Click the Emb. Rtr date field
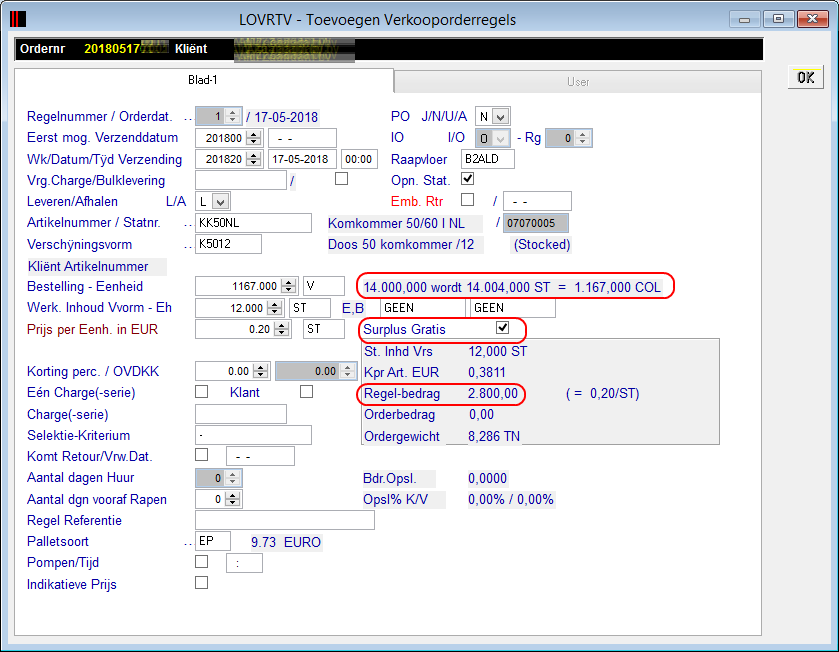839x652 pixels. coord(537,202)
